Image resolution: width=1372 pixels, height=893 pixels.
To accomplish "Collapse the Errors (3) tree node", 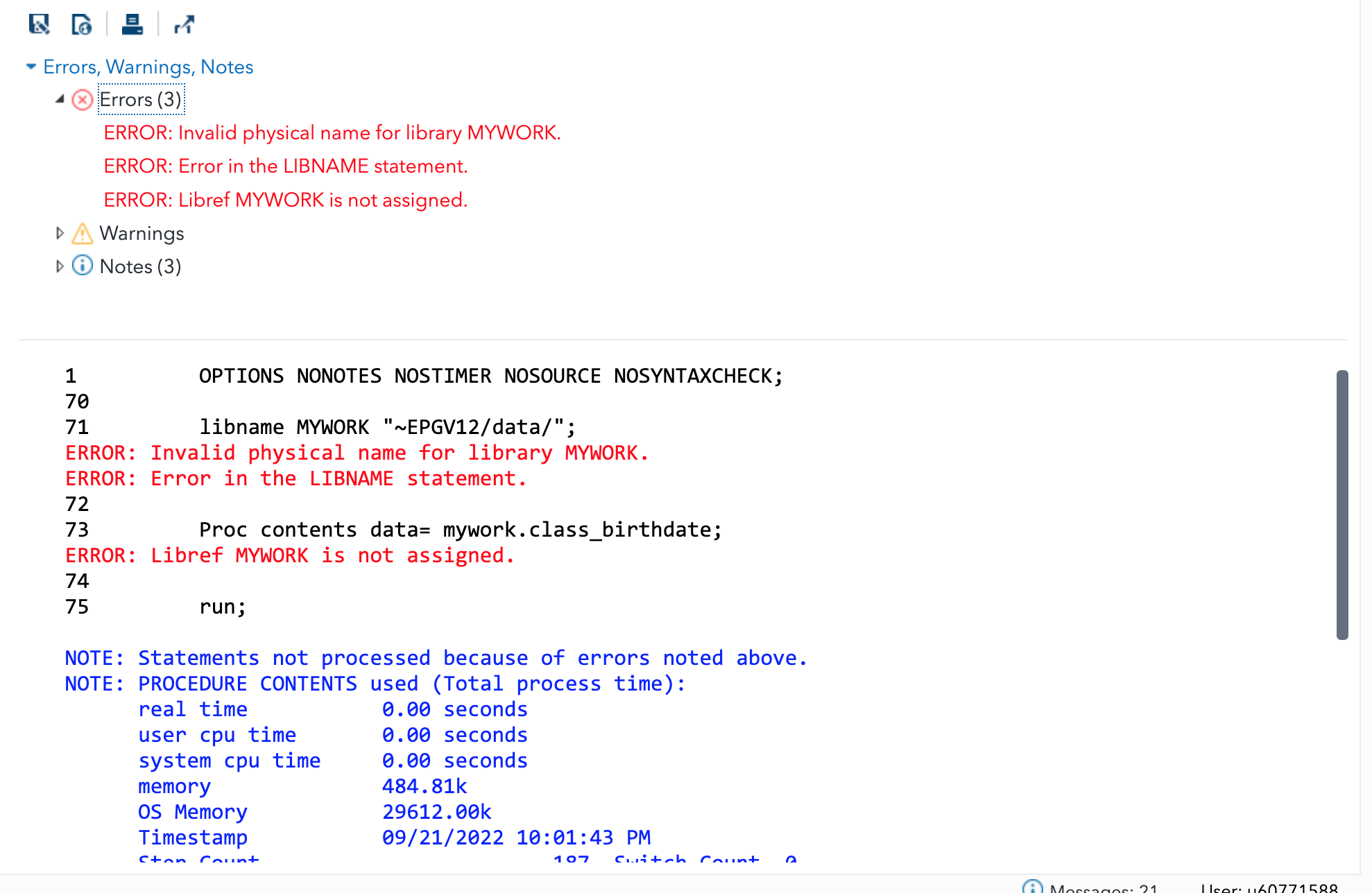I will pos(60,100).
